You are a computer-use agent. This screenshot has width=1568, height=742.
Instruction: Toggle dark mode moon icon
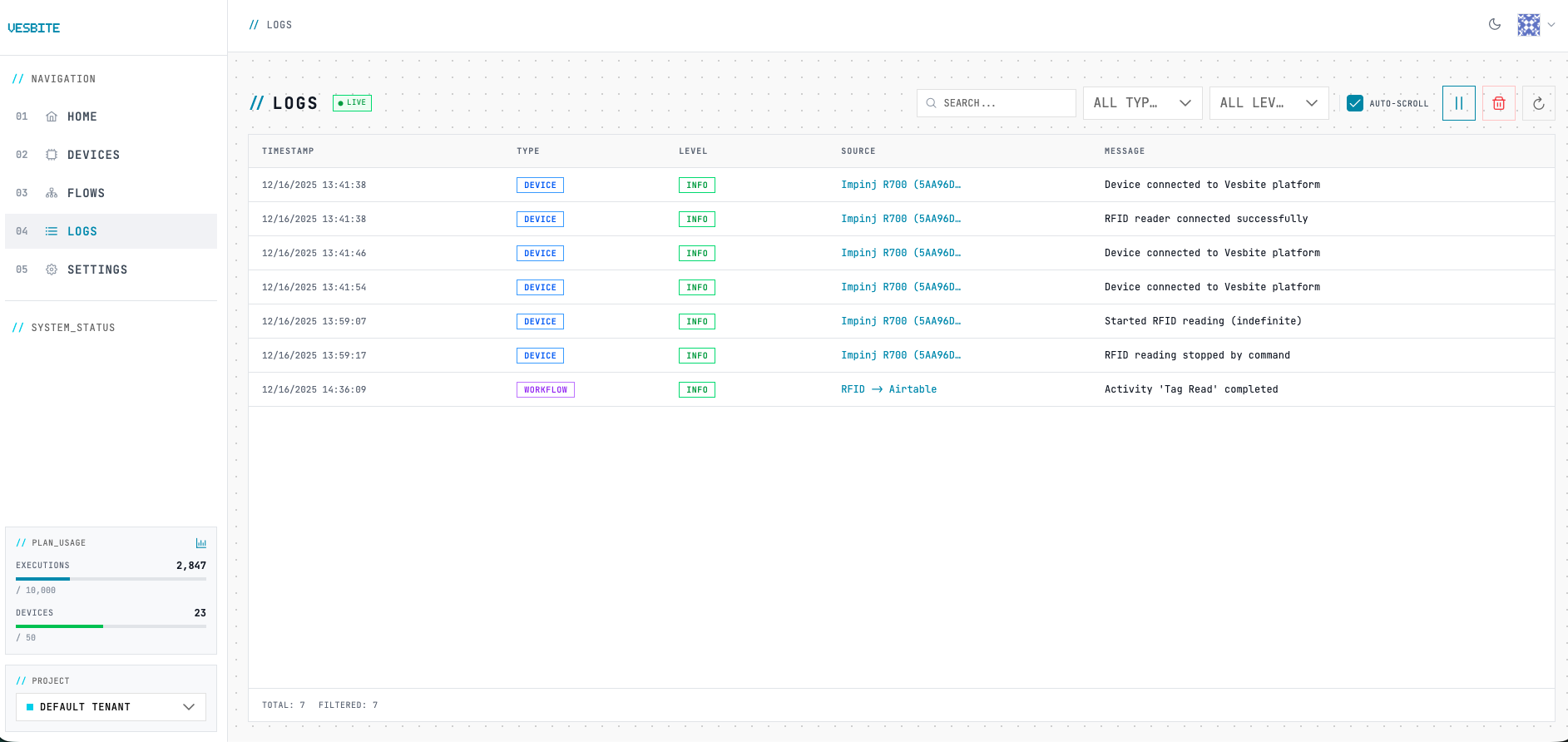point(1495,24)
